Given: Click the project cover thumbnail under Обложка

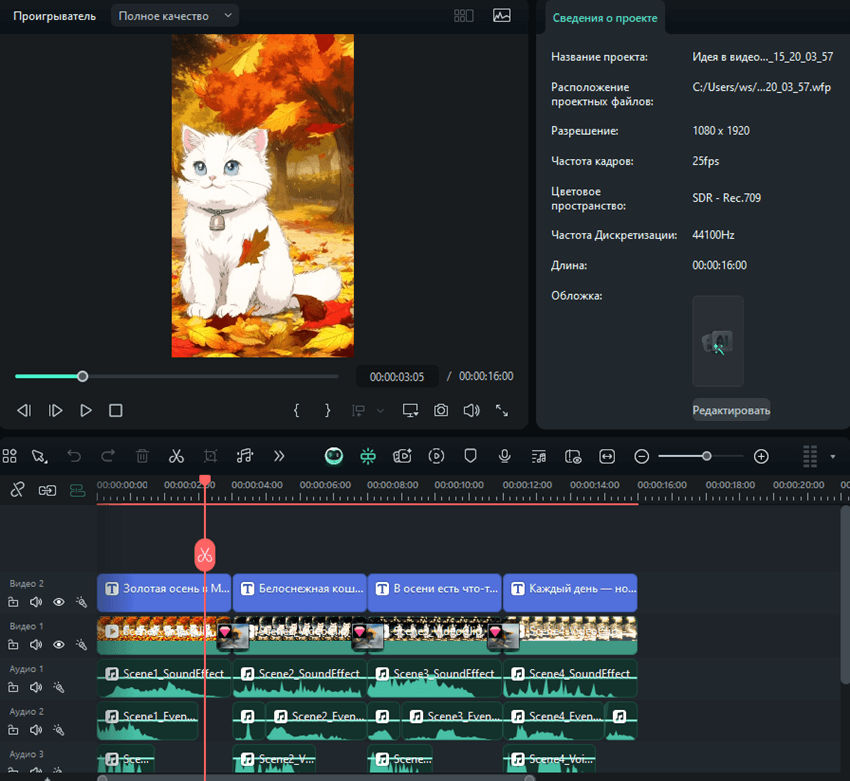Looking at the screenshot, I should (718, 341).
